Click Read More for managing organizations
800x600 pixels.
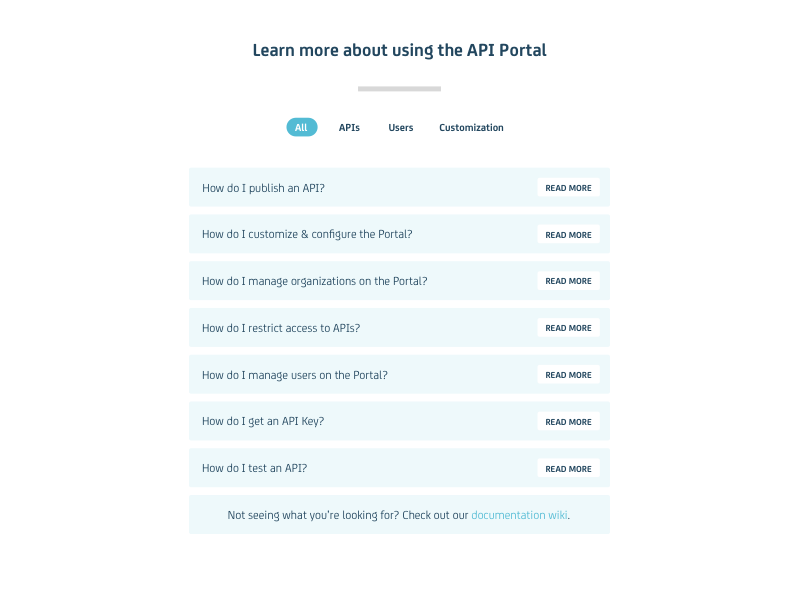click(x=568, y=281)
